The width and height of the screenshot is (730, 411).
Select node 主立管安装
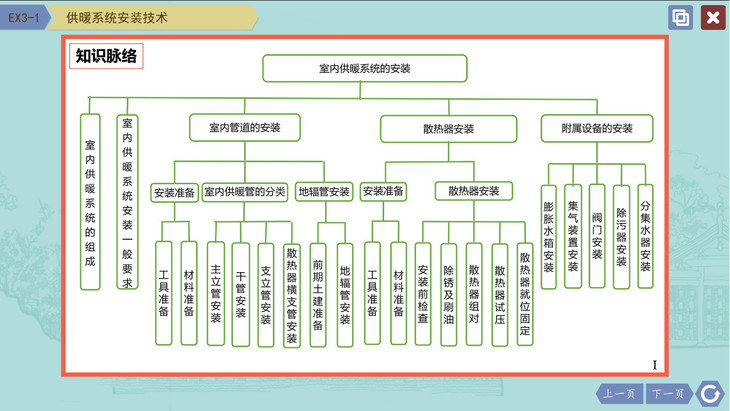pos(216,294)
